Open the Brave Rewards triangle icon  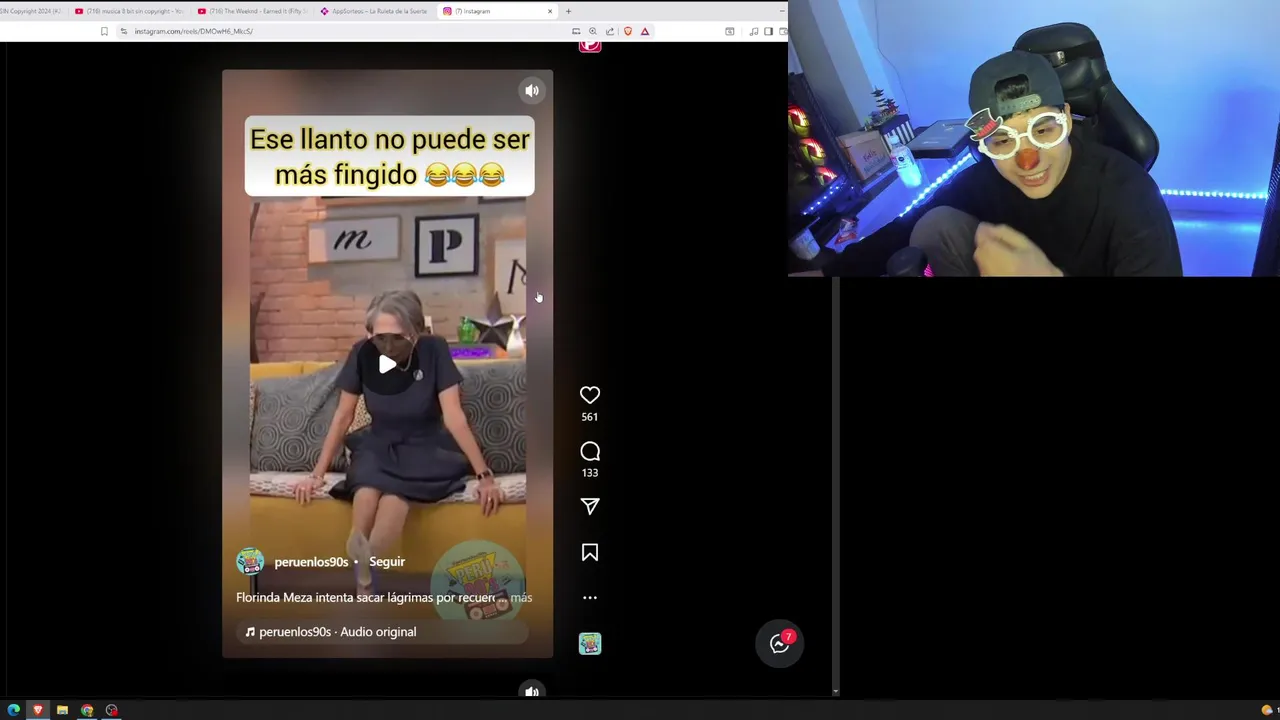point(645,31)
